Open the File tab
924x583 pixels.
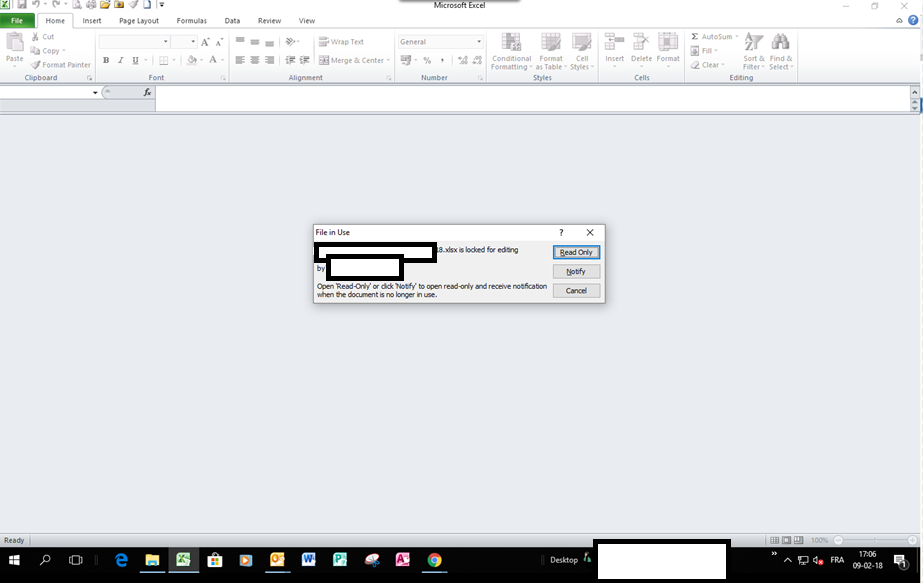pos(17,21)
